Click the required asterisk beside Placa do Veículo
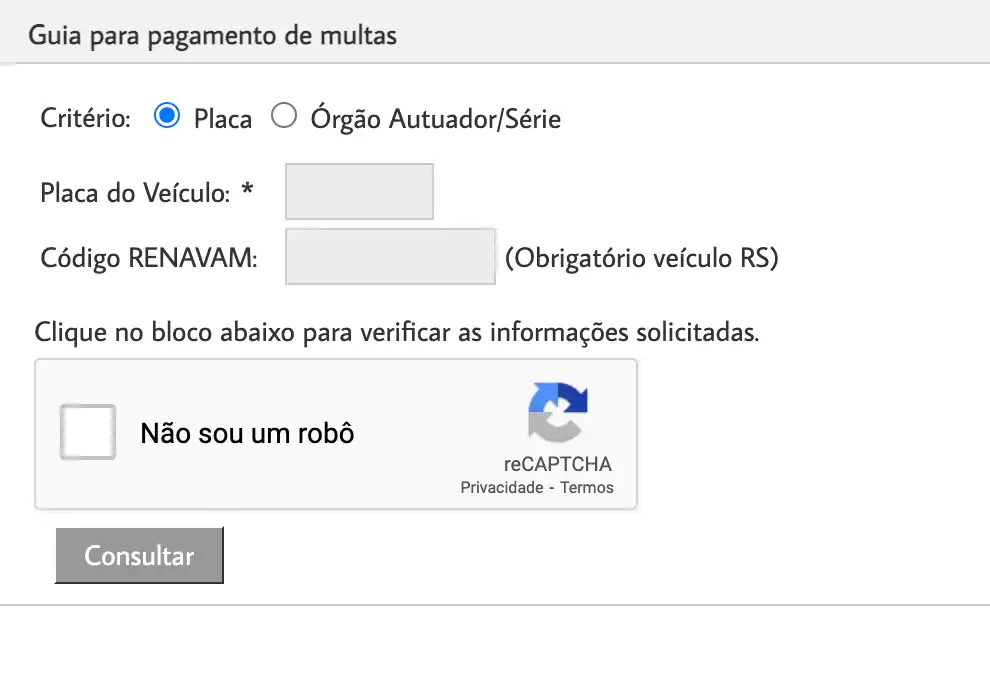Image resolution: width=990 pixels, height=698 pixels. point(248,190)
